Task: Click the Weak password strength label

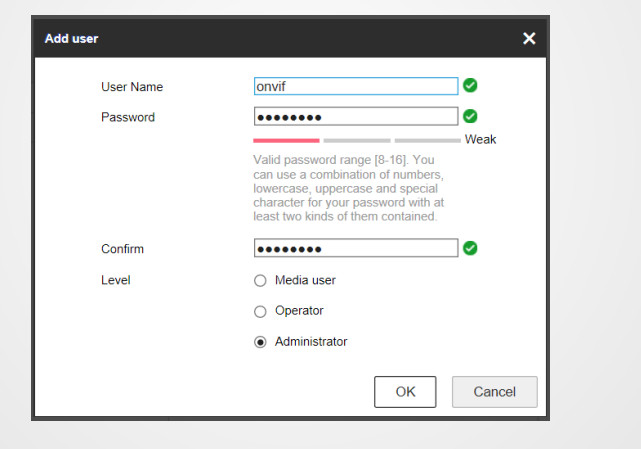Action: tap(480, 140)
